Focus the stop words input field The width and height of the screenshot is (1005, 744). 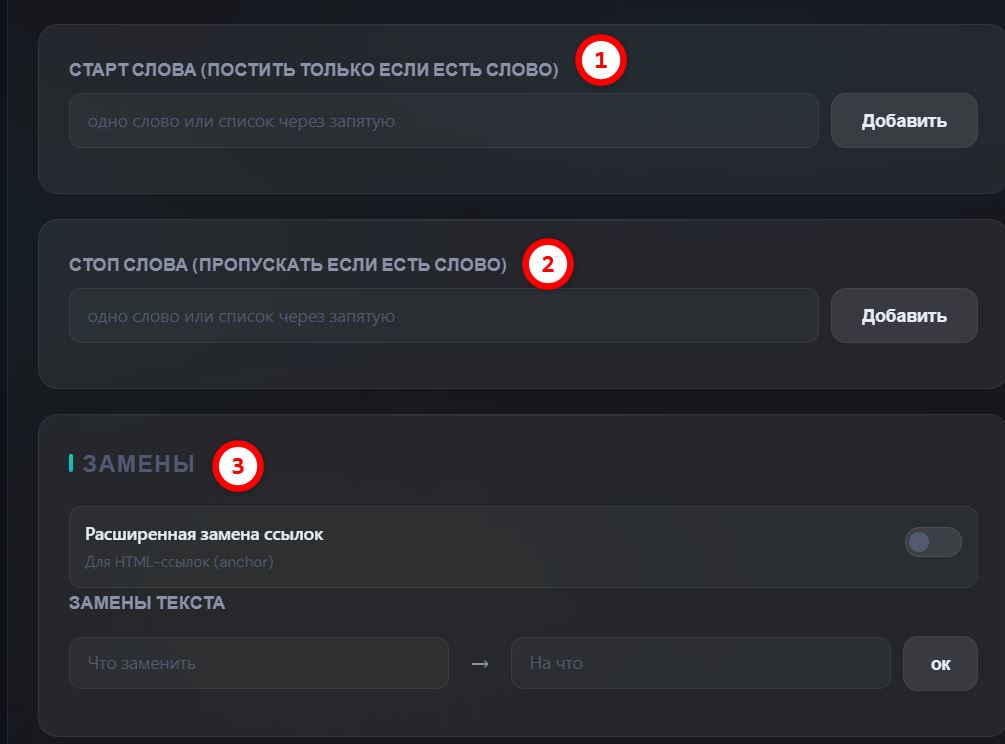(444, 315)
